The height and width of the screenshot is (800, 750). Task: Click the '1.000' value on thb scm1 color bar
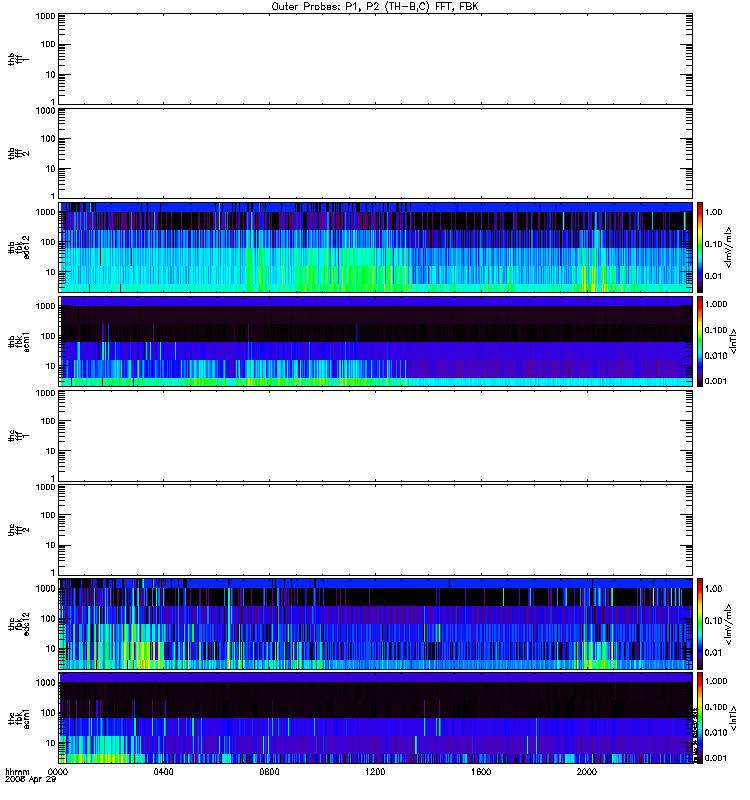click(x=716, y=304)
